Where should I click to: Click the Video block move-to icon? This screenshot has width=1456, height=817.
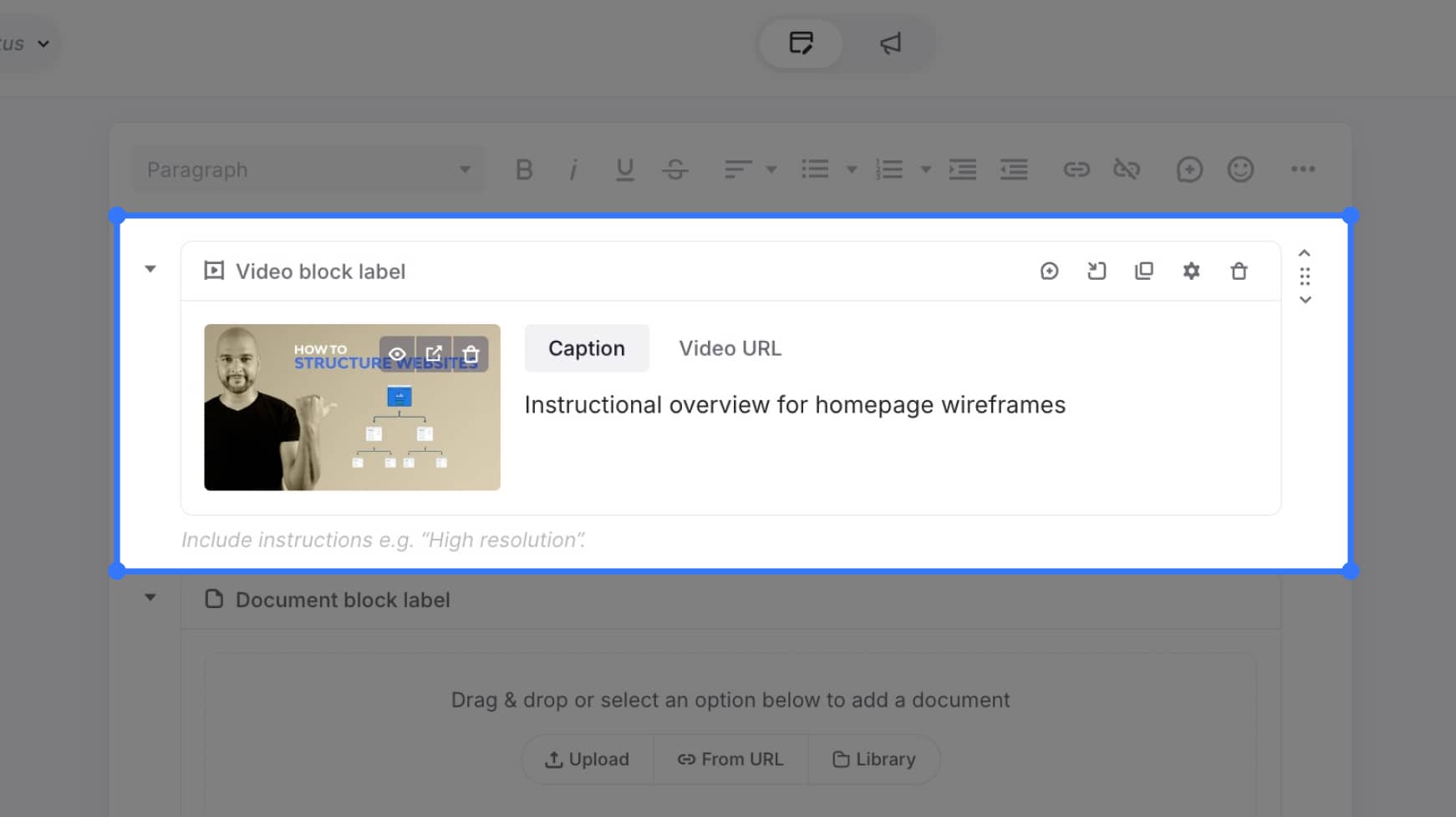[x=1097, y=271]
